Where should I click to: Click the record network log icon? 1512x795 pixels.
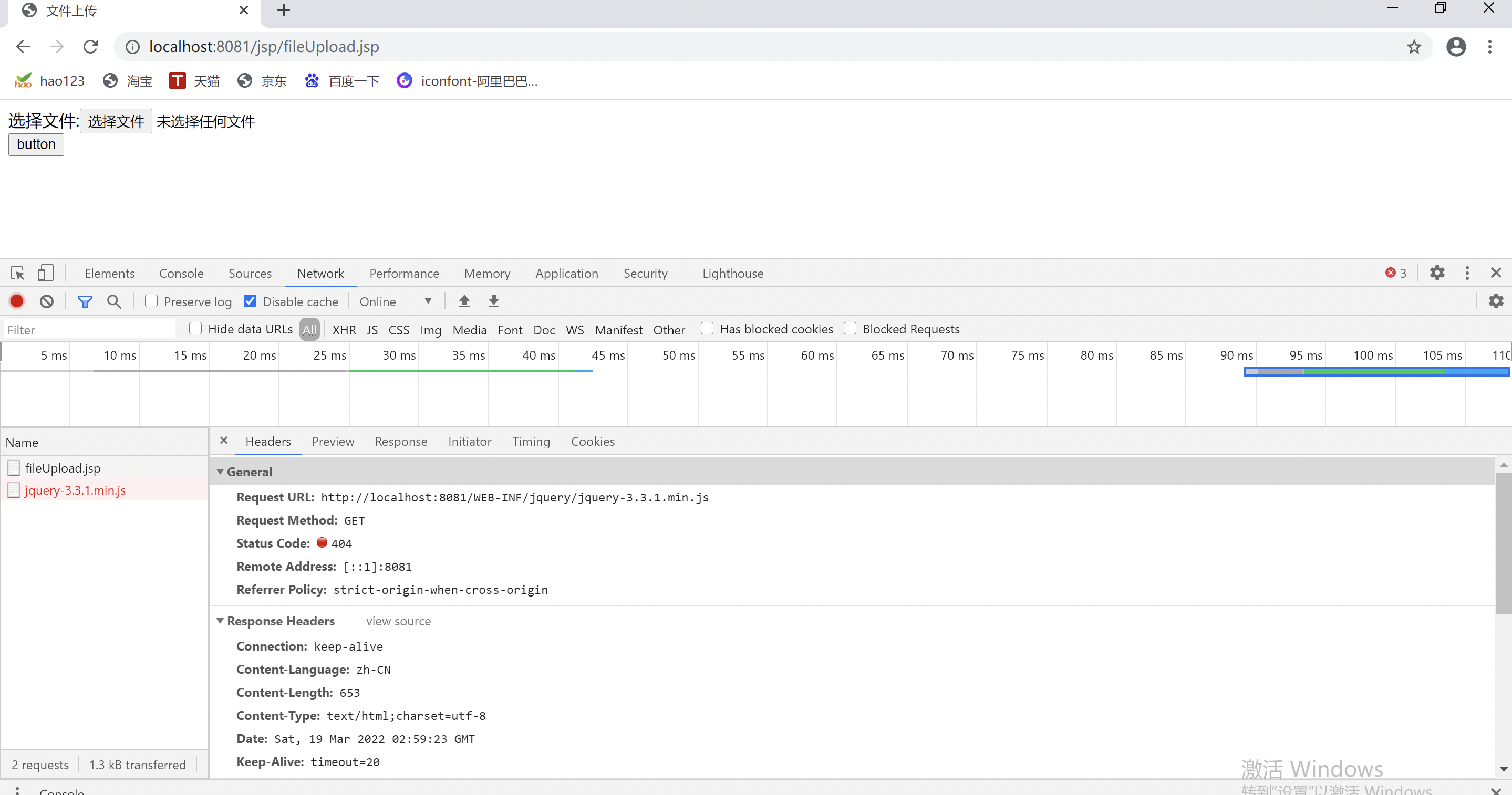click(16, 301)
